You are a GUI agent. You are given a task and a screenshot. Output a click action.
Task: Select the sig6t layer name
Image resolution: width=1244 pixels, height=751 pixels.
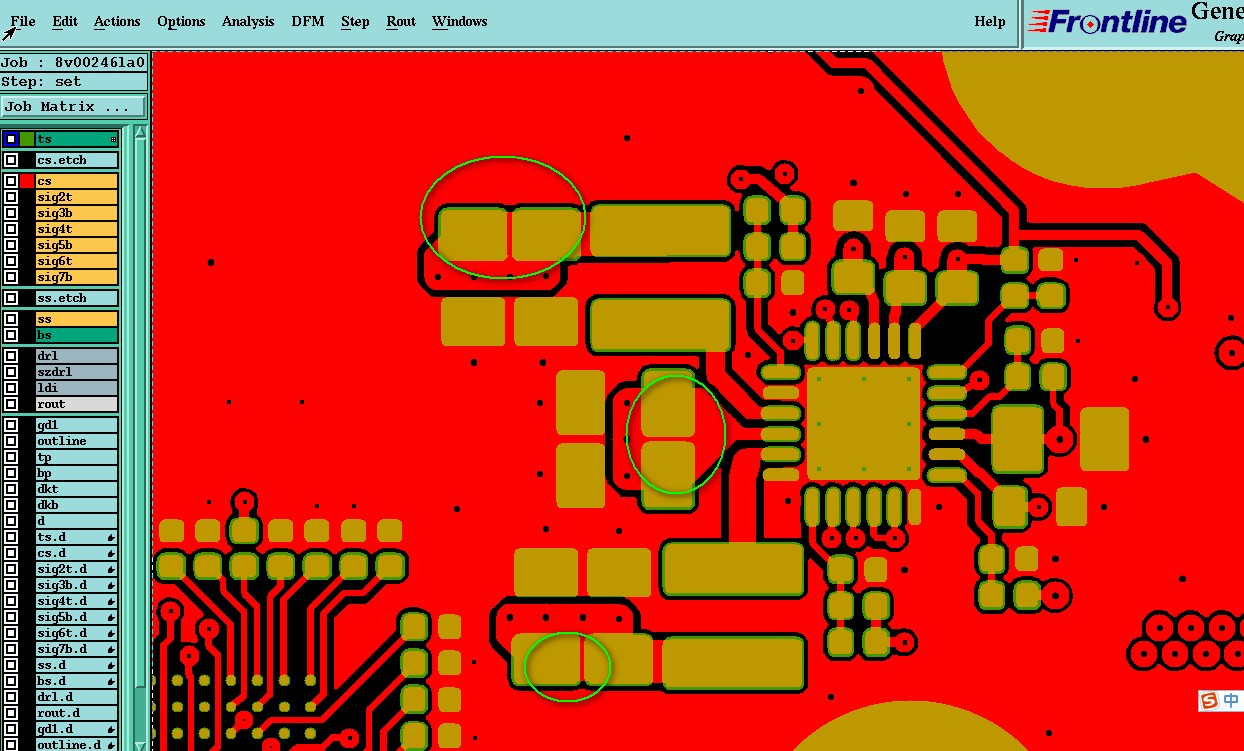pos(77,261)
